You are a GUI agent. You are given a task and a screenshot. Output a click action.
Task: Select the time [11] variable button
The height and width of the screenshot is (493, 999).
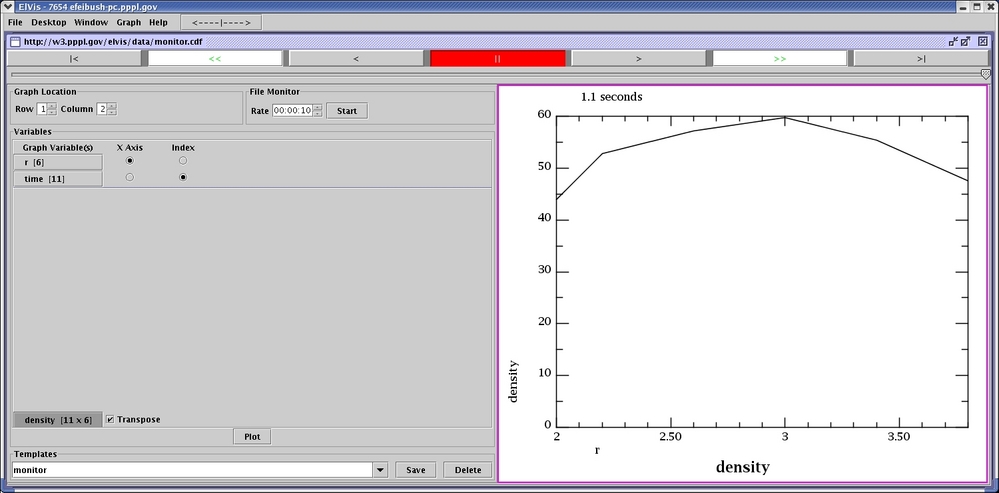pos(58,179)
